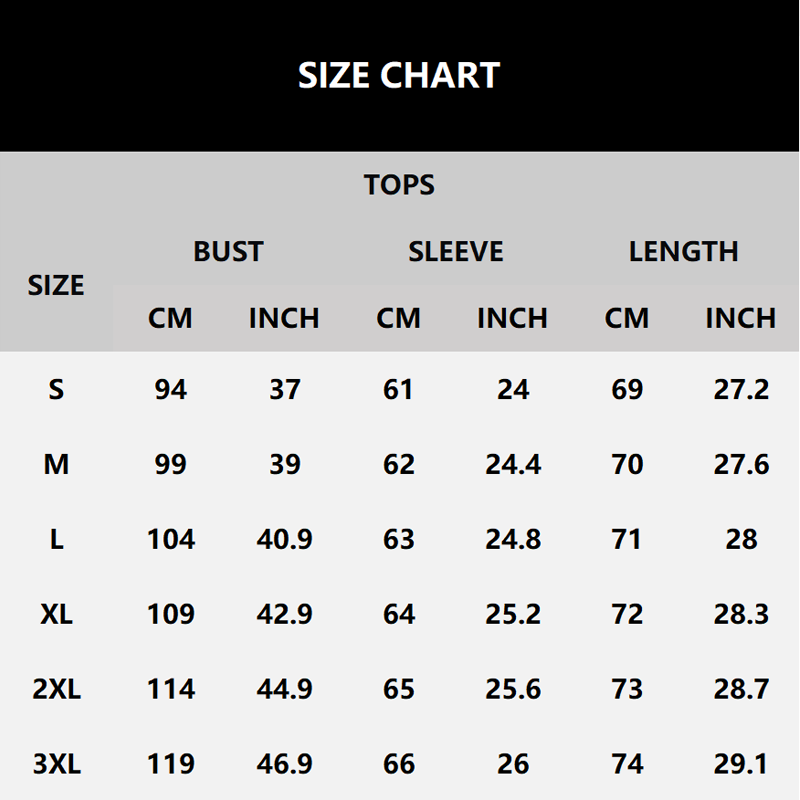800x800 pixels.
Task: Select the BUST column header
Action: pyautogui.click(x=228, y=251)
